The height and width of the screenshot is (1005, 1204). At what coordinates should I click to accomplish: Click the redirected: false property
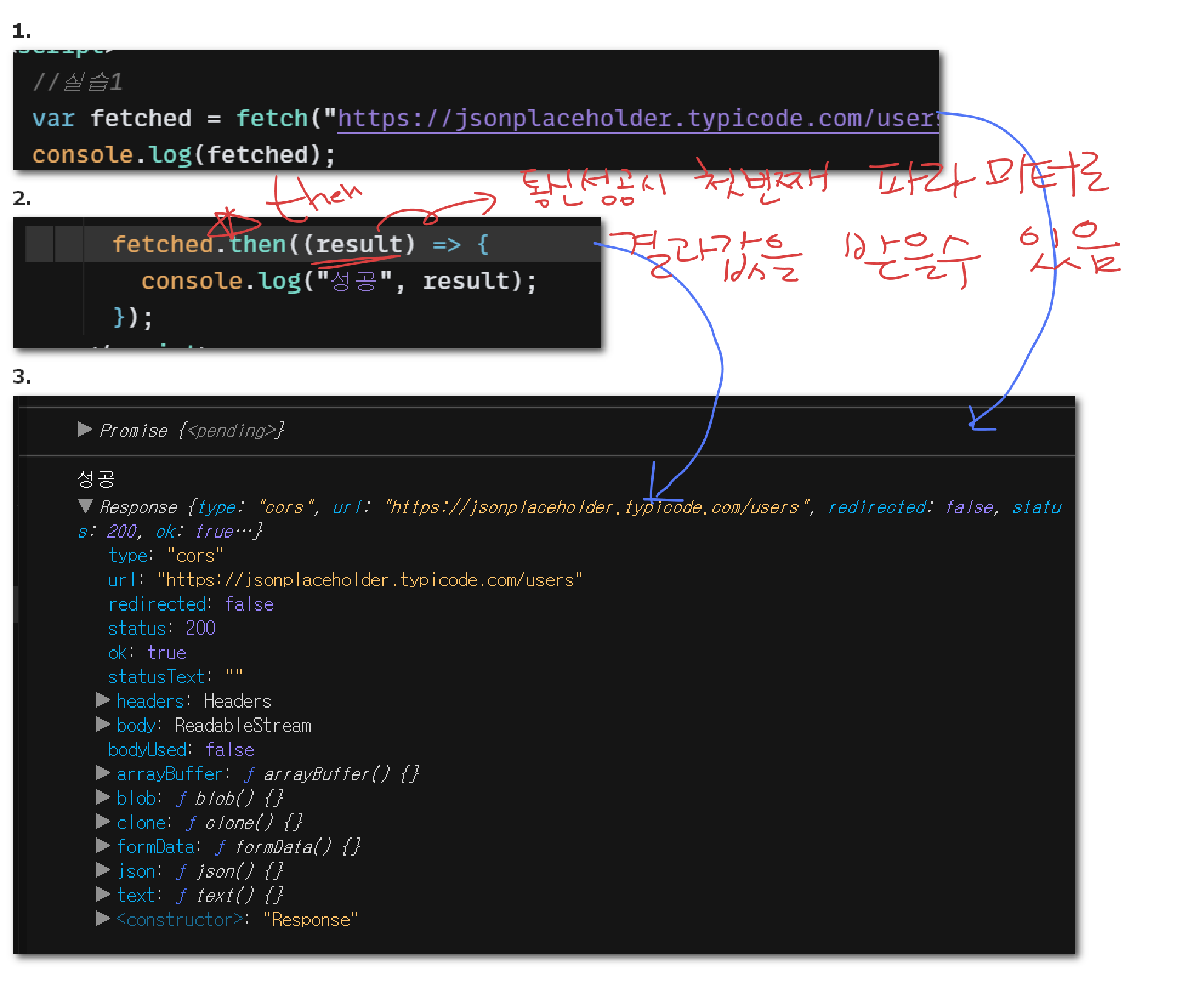[191, 604]
